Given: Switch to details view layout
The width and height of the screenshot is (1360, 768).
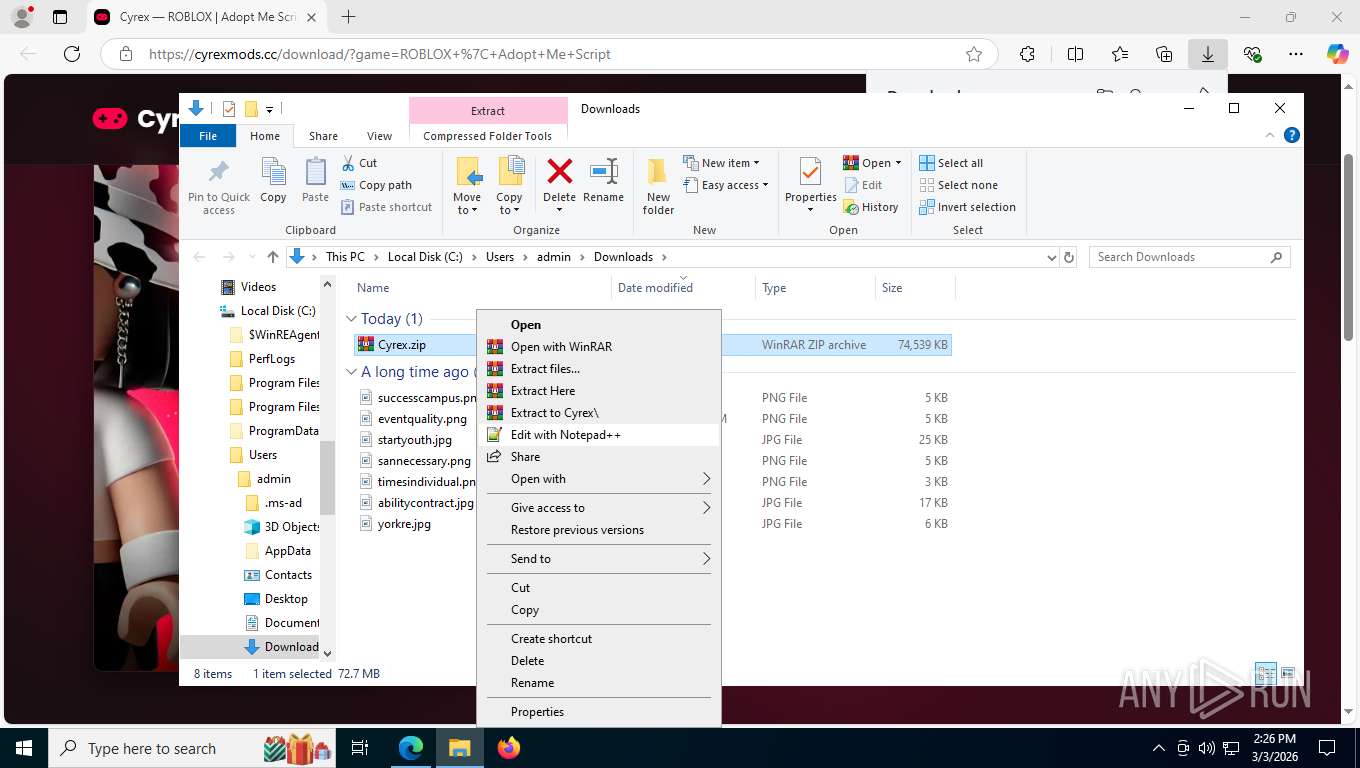Looking at the screenshot, I should (x=1265, y=673).
